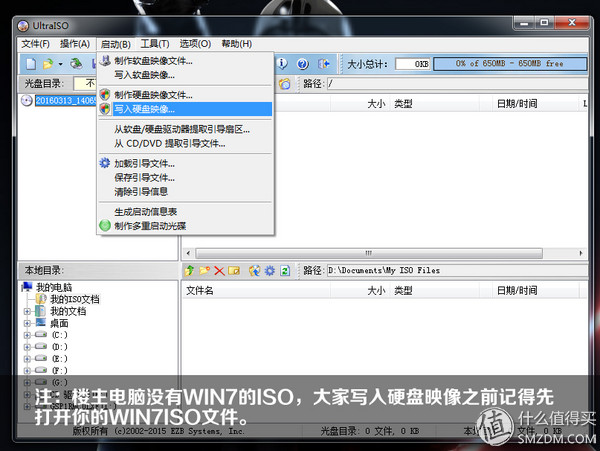Screen dimensions: 600x451
Task: Open the 选项(O) menu
Action: [x=195, y=44]
